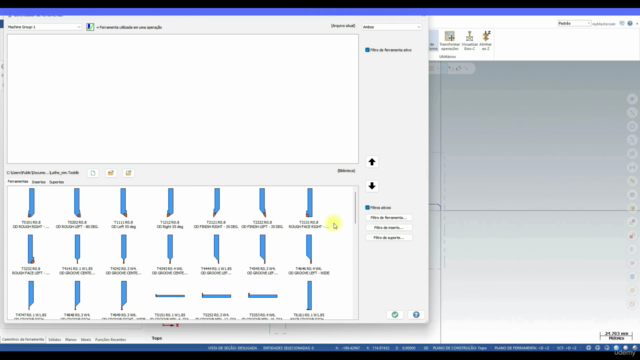
Task: Open the Funções Recentes bottom tab
Action: click(111, 340)
